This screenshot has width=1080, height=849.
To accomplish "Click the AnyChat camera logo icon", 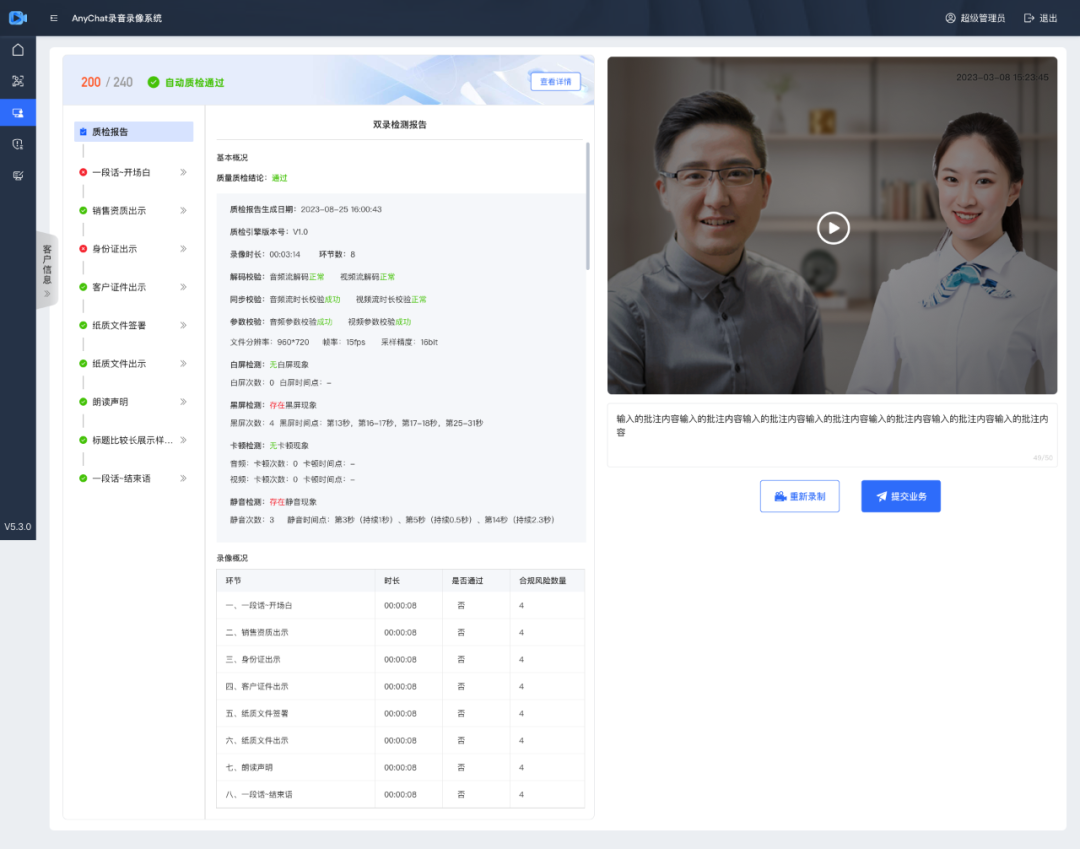I will [x=17, y=18].
